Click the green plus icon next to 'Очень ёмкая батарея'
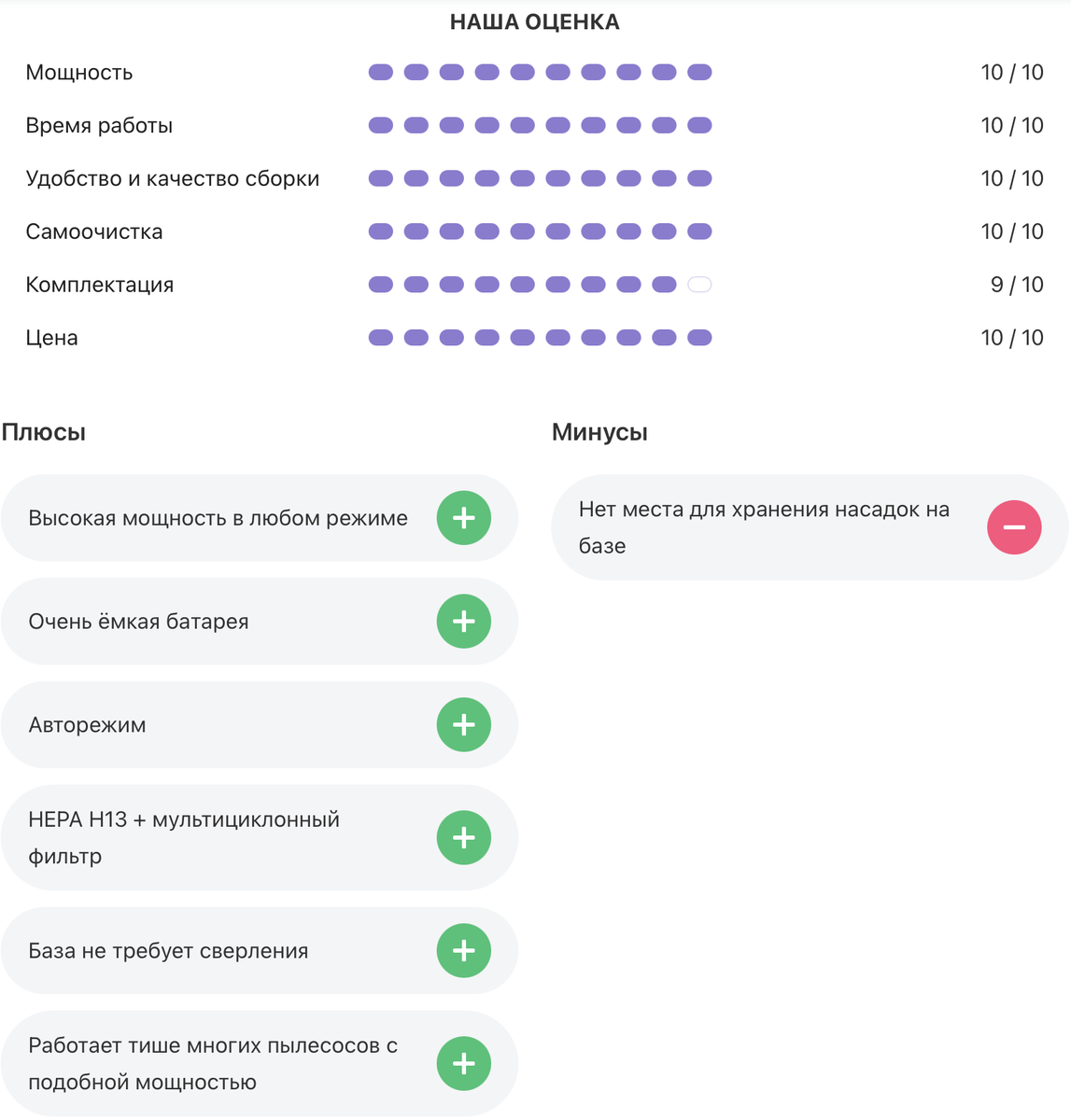This screenshot has width=1071, height=1120. coord(464,622)
